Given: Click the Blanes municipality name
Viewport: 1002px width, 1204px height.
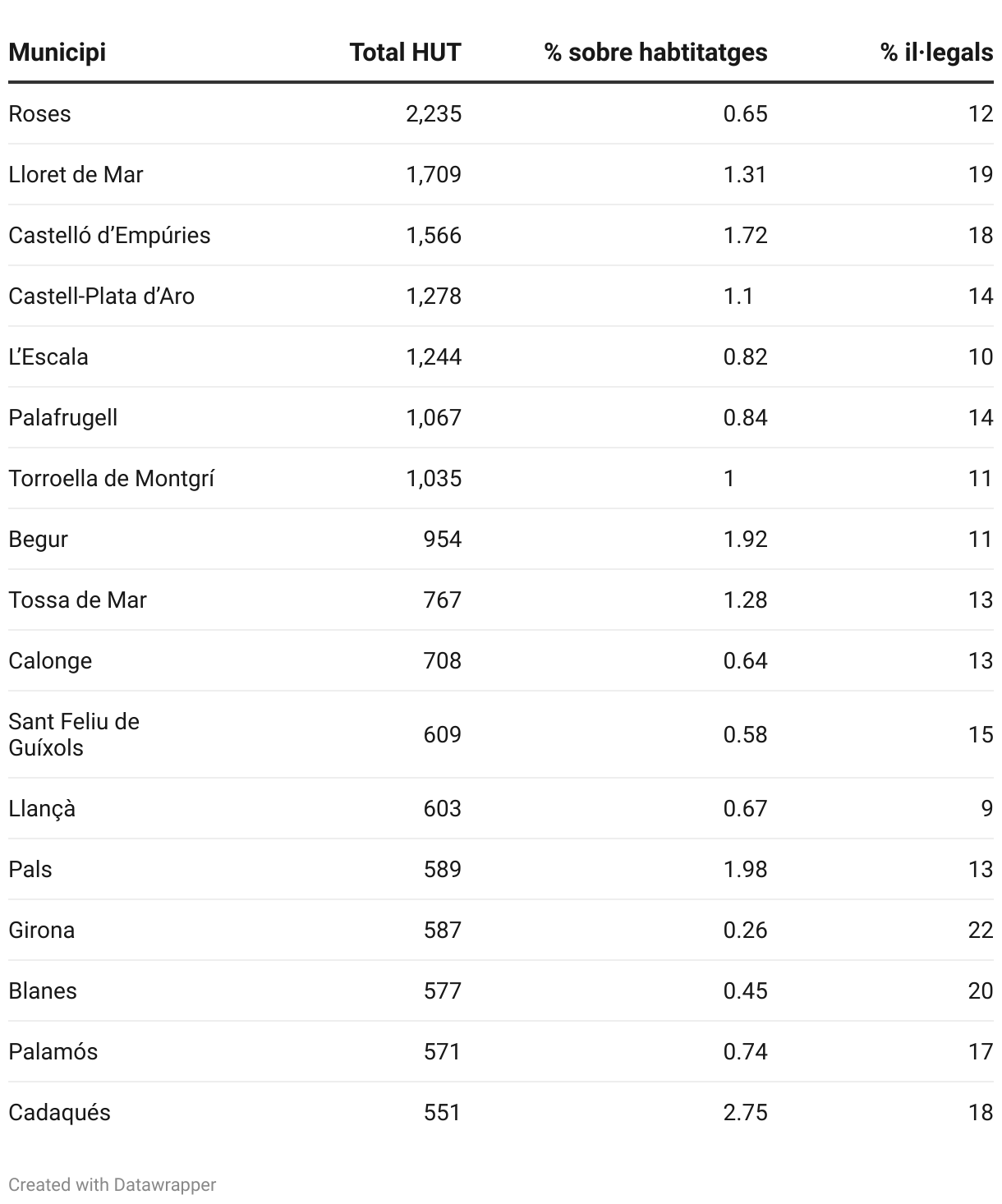Looking at the screenshot, I should [x=43, y=990].
